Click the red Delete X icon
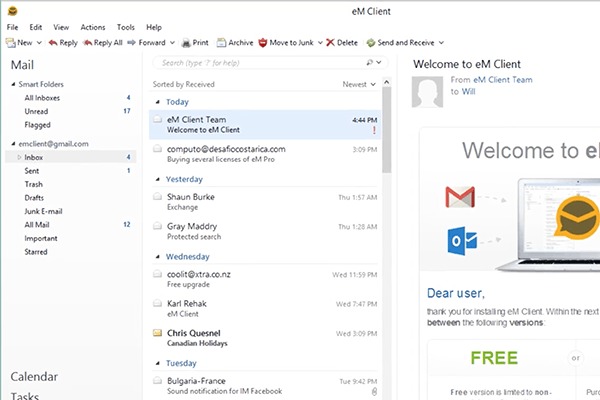Viewport: 600px width, 400px height. point(330,42)
